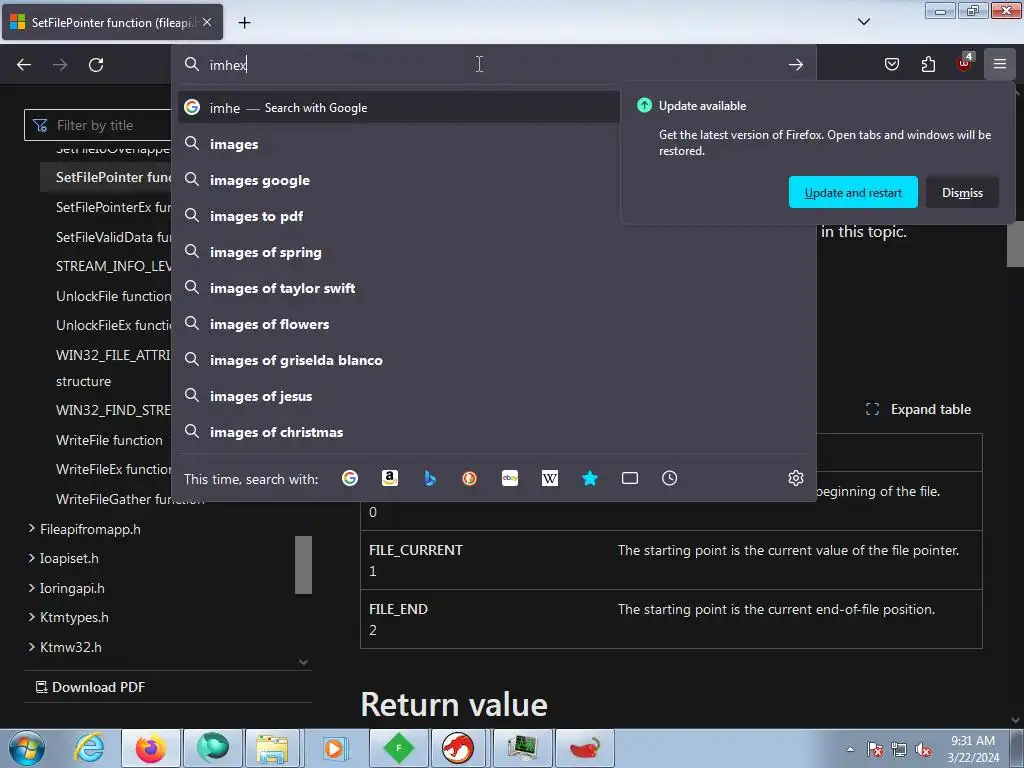Open File Explorer folder taskbar icon

(272, 748)
